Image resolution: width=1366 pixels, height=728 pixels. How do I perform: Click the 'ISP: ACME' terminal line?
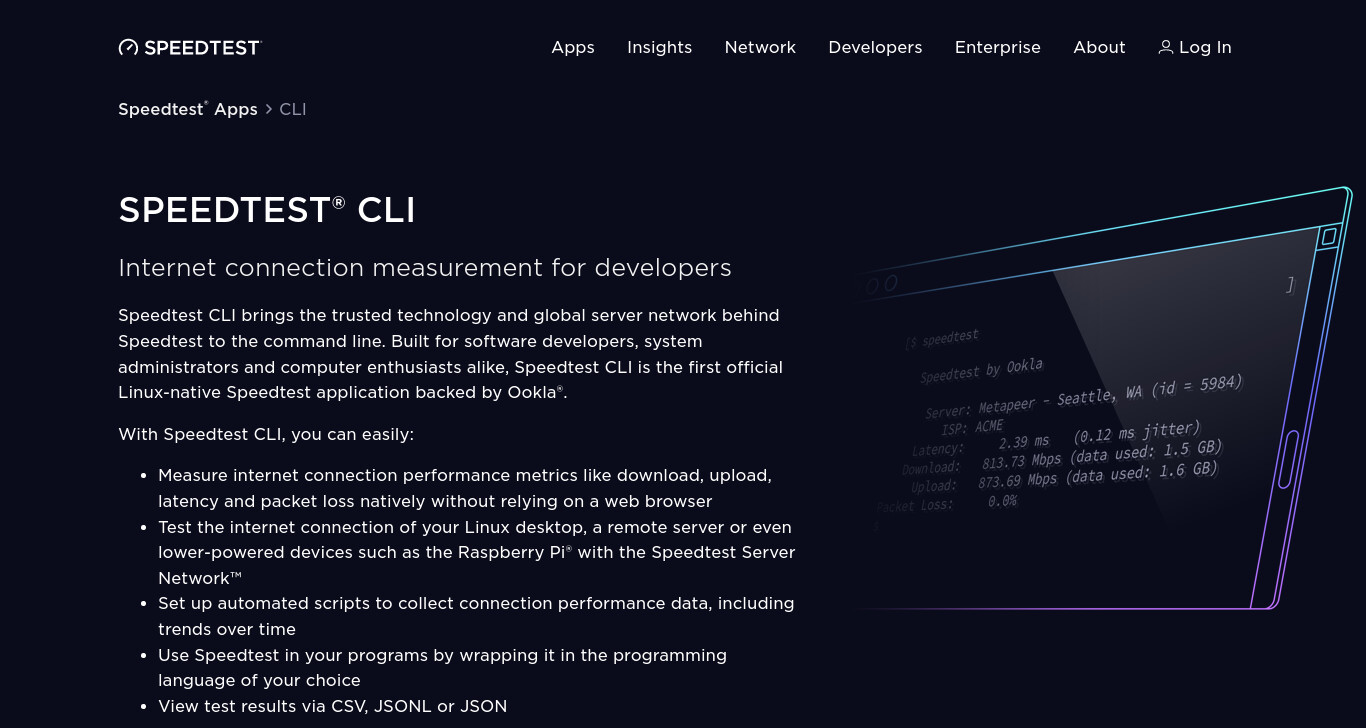[972, 428]
